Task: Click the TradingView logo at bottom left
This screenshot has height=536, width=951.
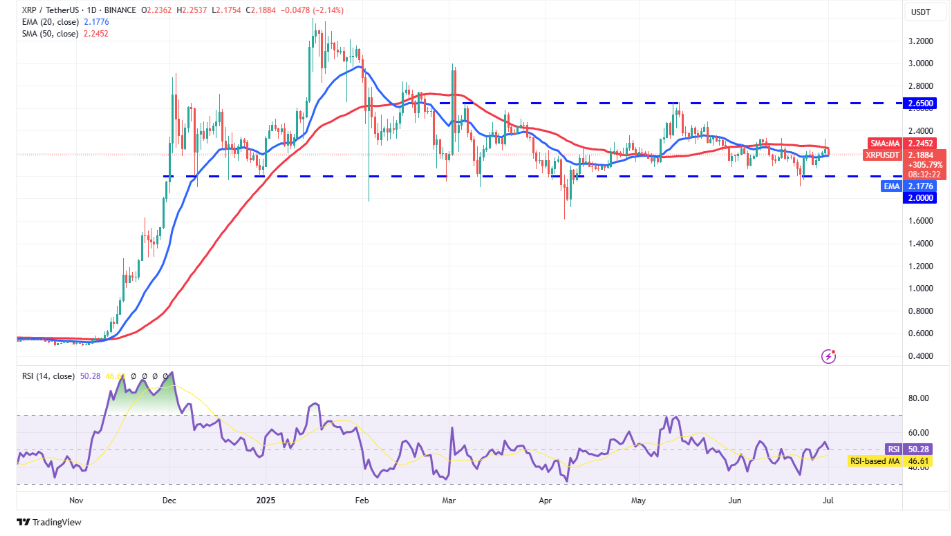Action: 49,522
